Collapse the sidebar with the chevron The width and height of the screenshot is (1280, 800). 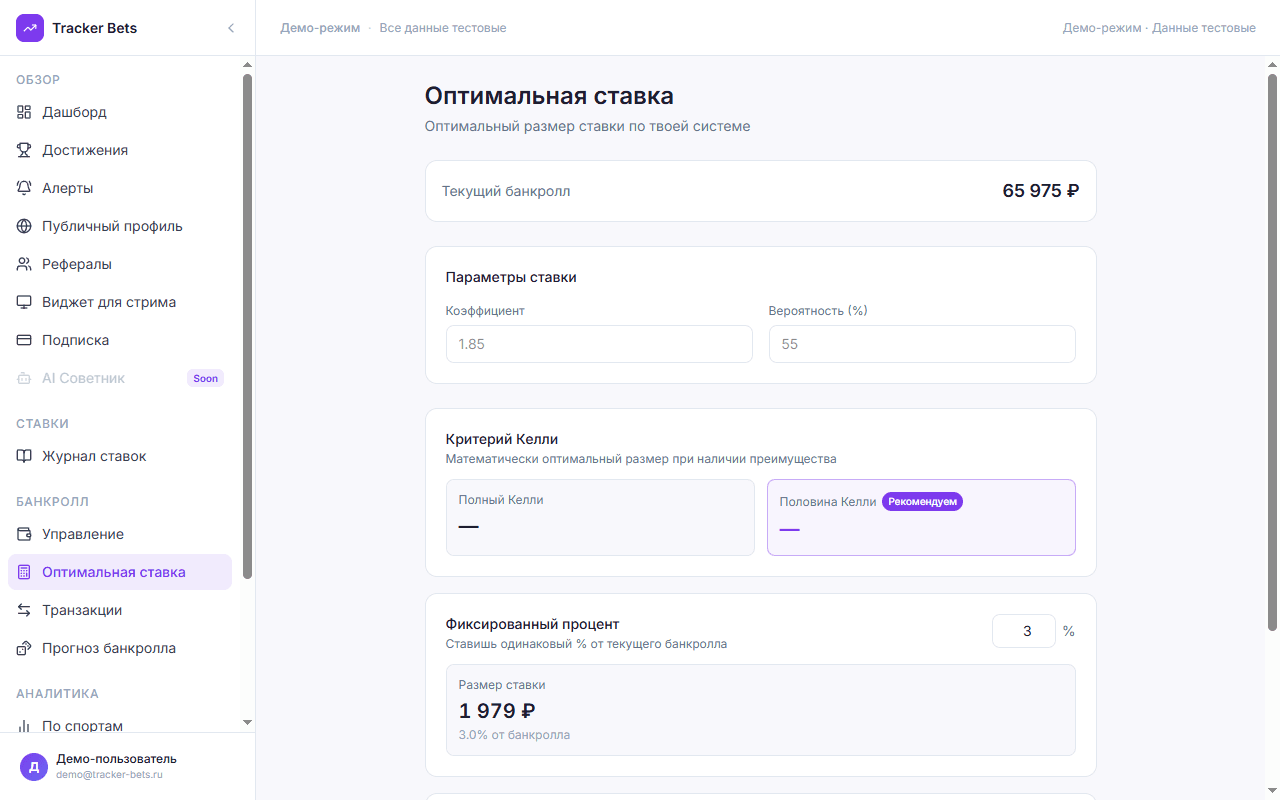tap(231, 28)
